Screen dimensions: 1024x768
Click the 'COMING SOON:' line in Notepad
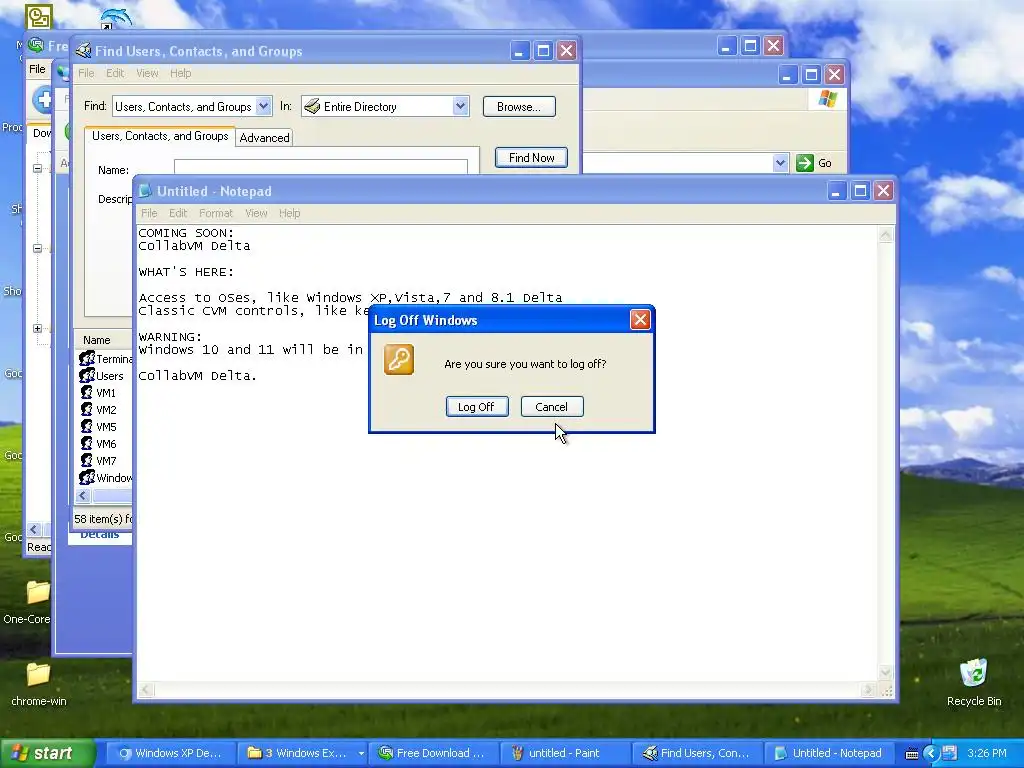click(186, 232)
